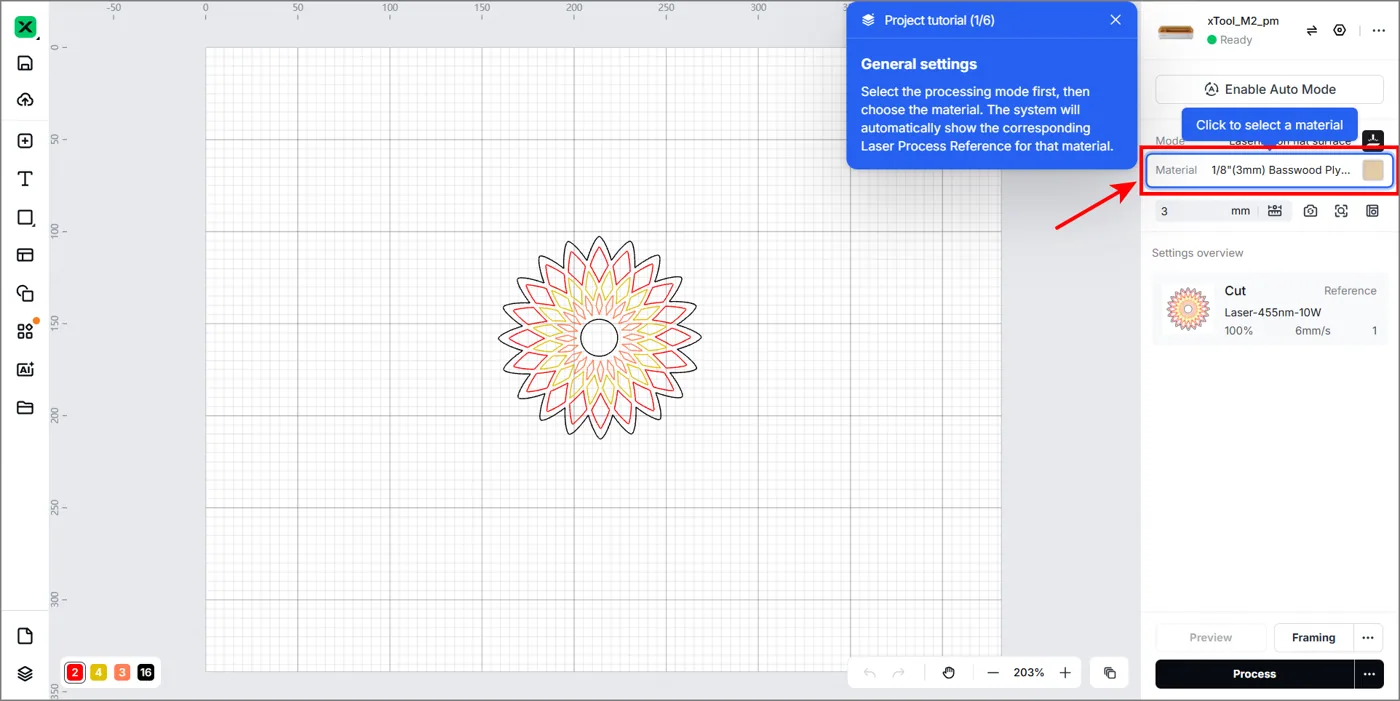Select the Text tool

[x=25, y=179]
